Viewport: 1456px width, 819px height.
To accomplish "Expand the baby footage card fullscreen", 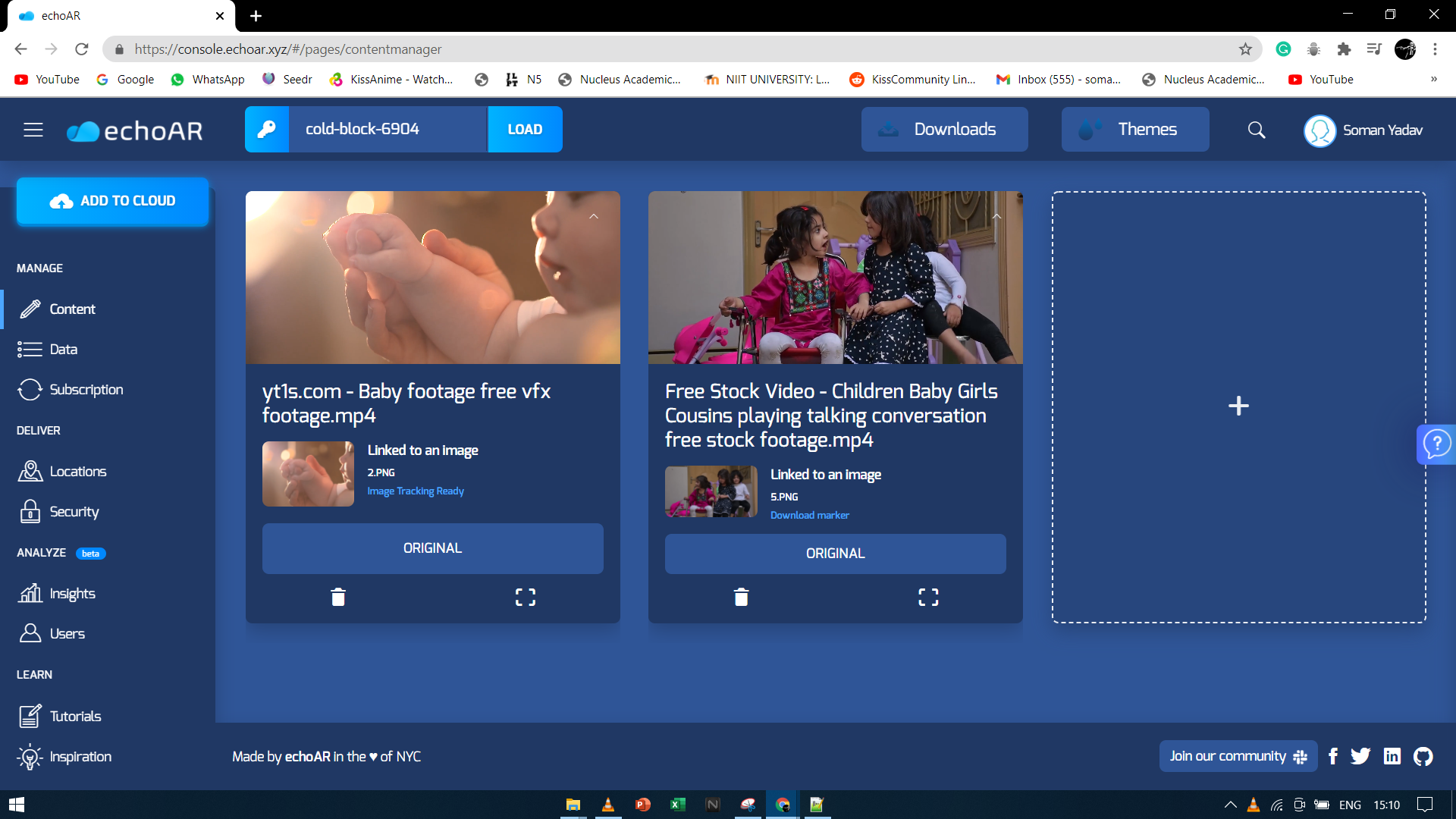I will tap(525, 597).
